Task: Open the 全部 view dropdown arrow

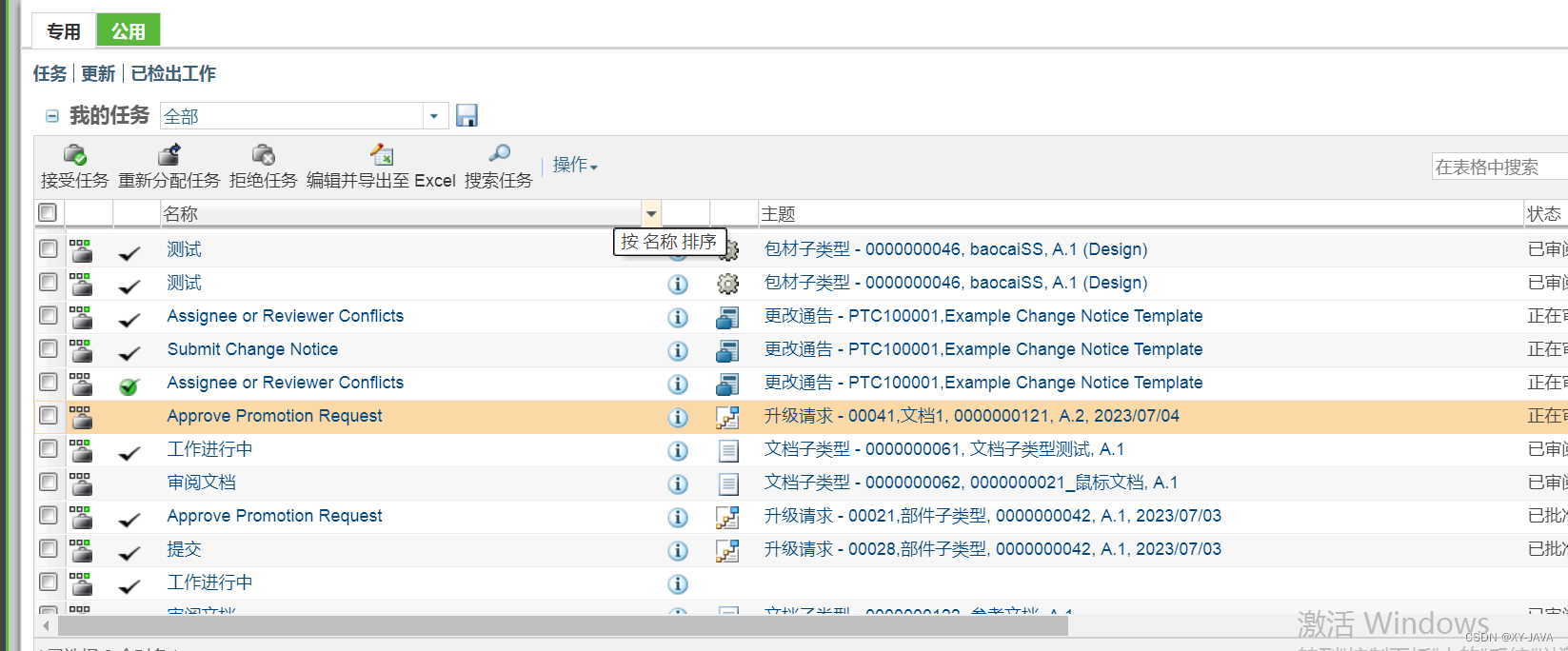Action: [x=434, y=116]
